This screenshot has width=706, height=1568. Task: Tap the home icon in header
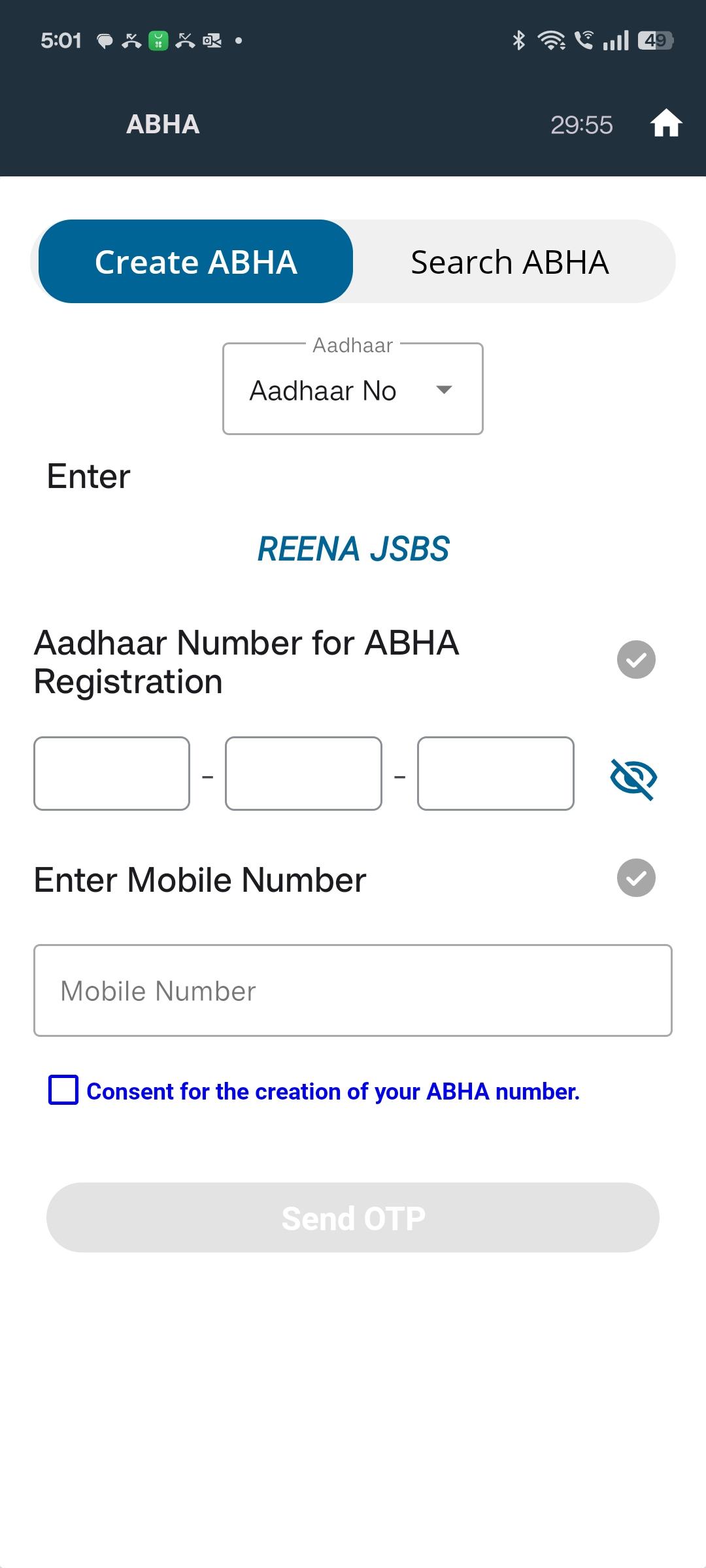pos(666,123)
